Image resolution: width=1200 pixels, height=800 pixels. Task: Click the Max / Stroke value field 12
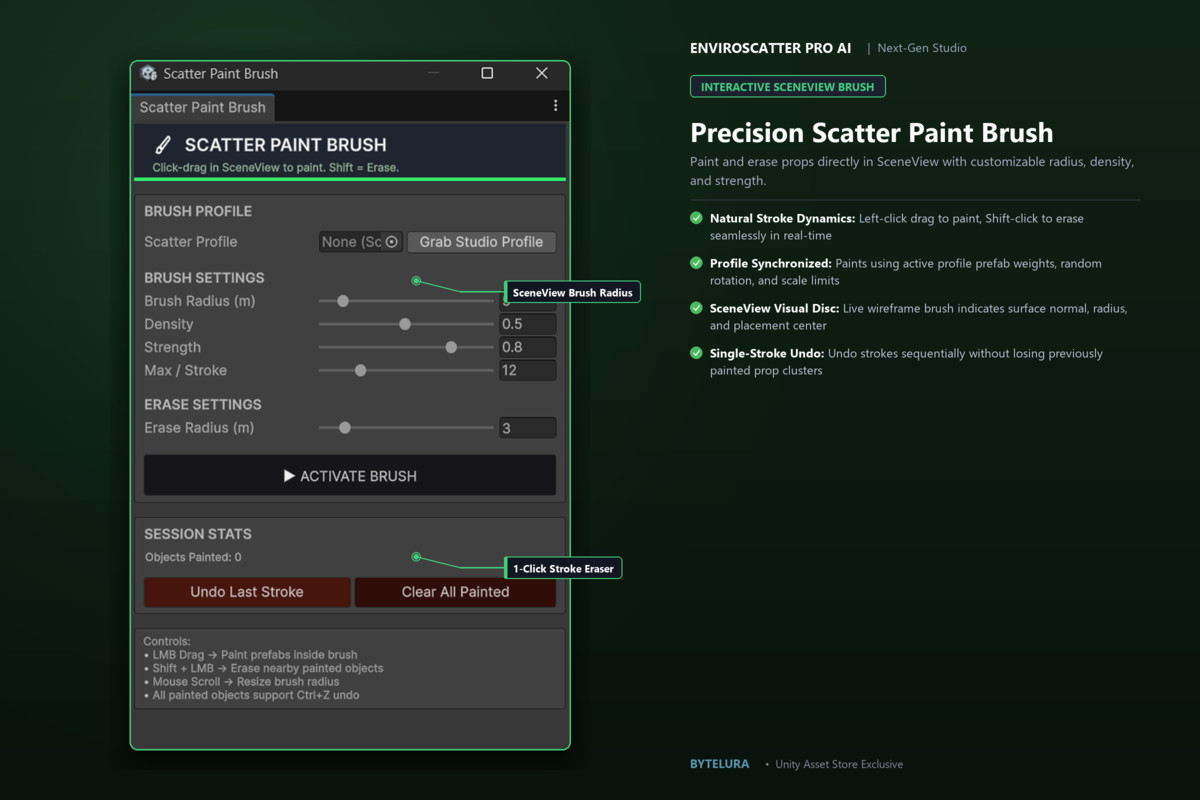[528, 370]
